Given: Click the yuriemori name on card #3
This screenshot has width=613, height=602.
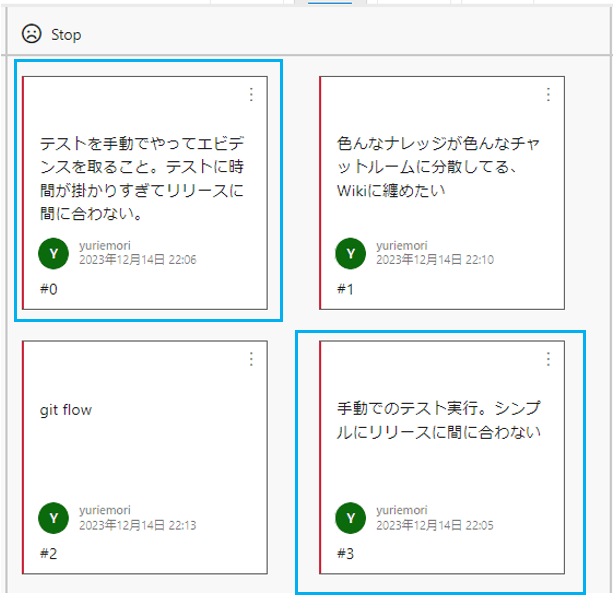Looking at the screenshot, I should 402,510.
